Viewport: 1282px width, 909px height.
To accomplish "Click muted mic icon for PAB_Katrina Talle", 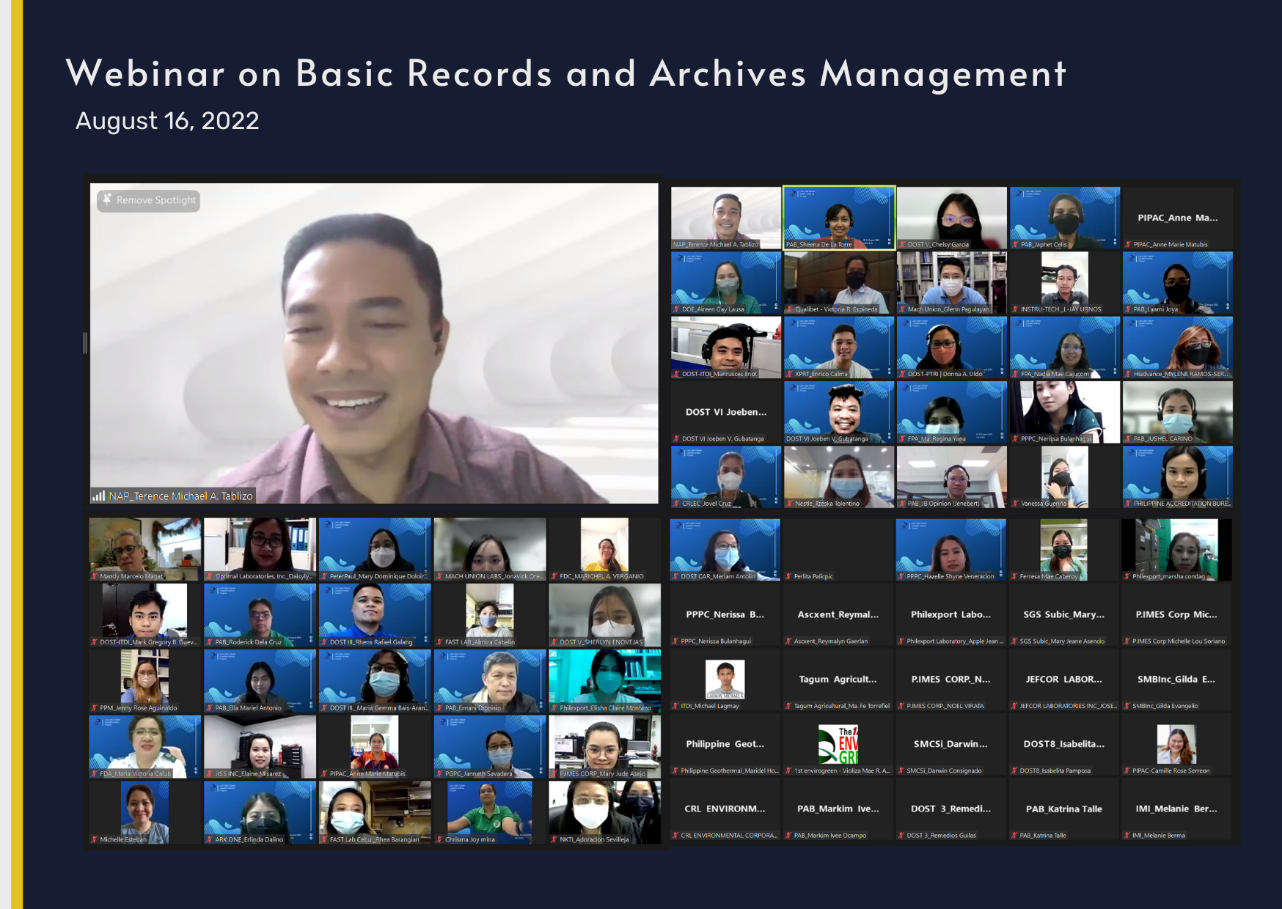I will click(x=1015, y=835).
